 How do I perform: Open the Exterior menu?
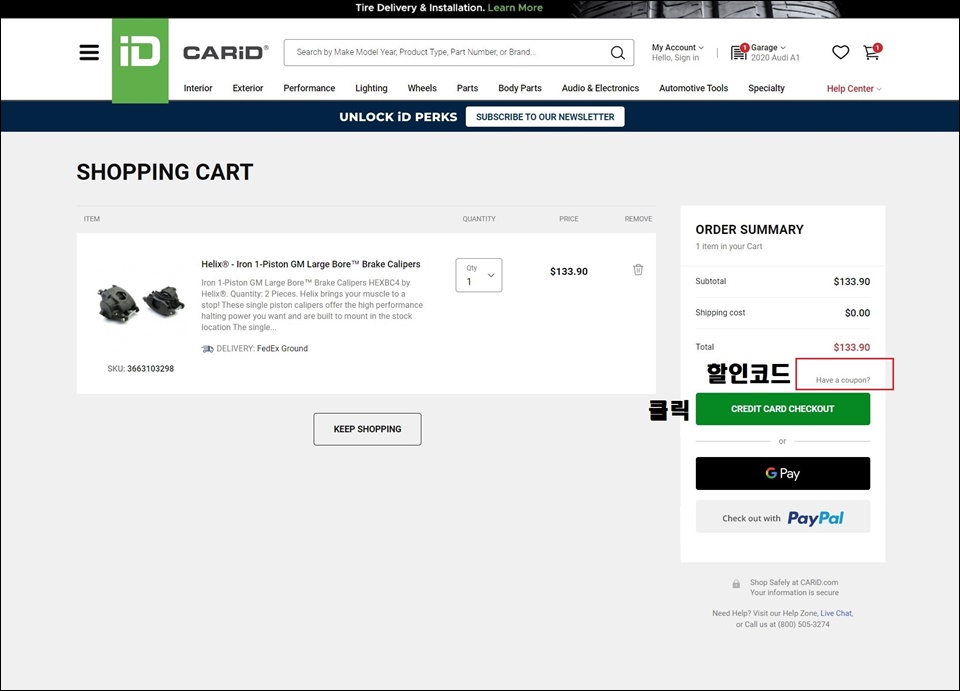pyautogui.click(x=248, y=88)
